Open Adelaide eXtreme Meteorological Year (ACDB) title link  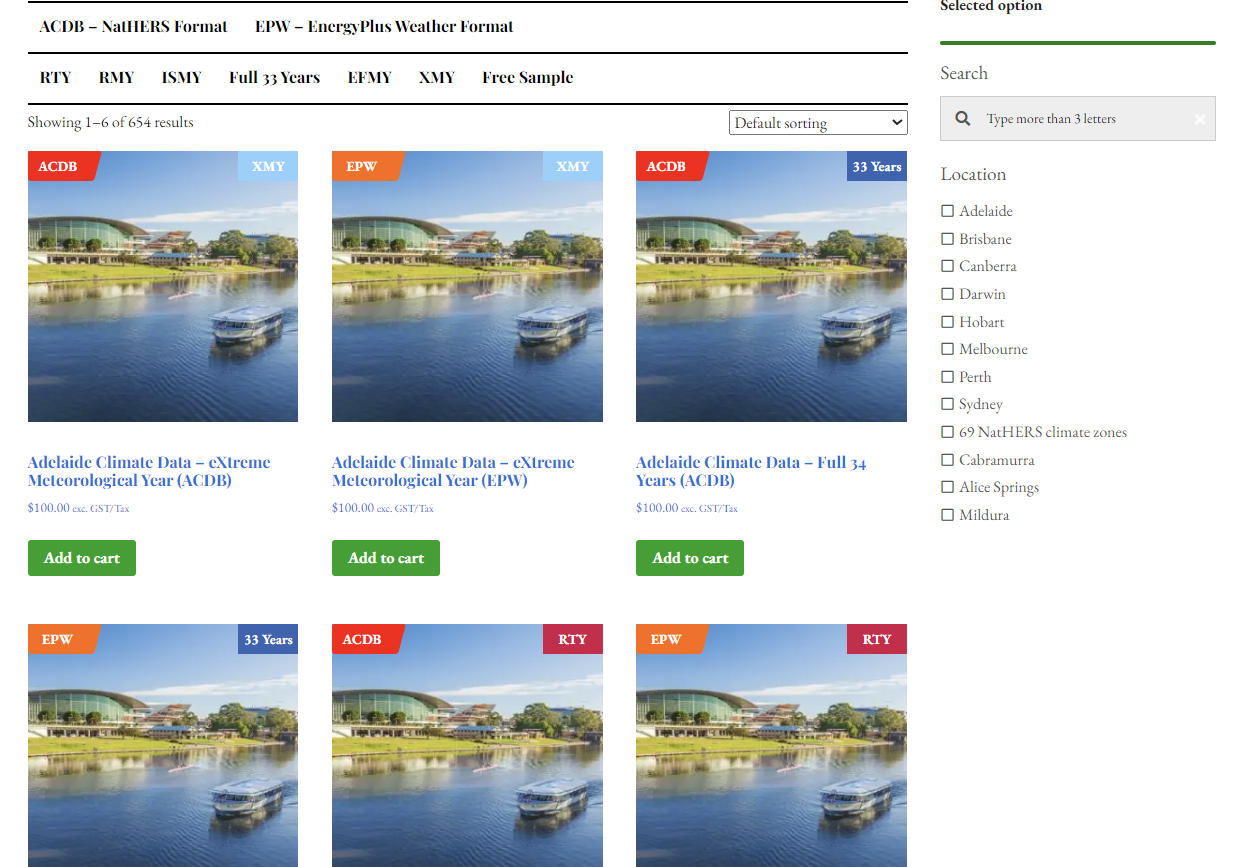[x=149, y=471]
